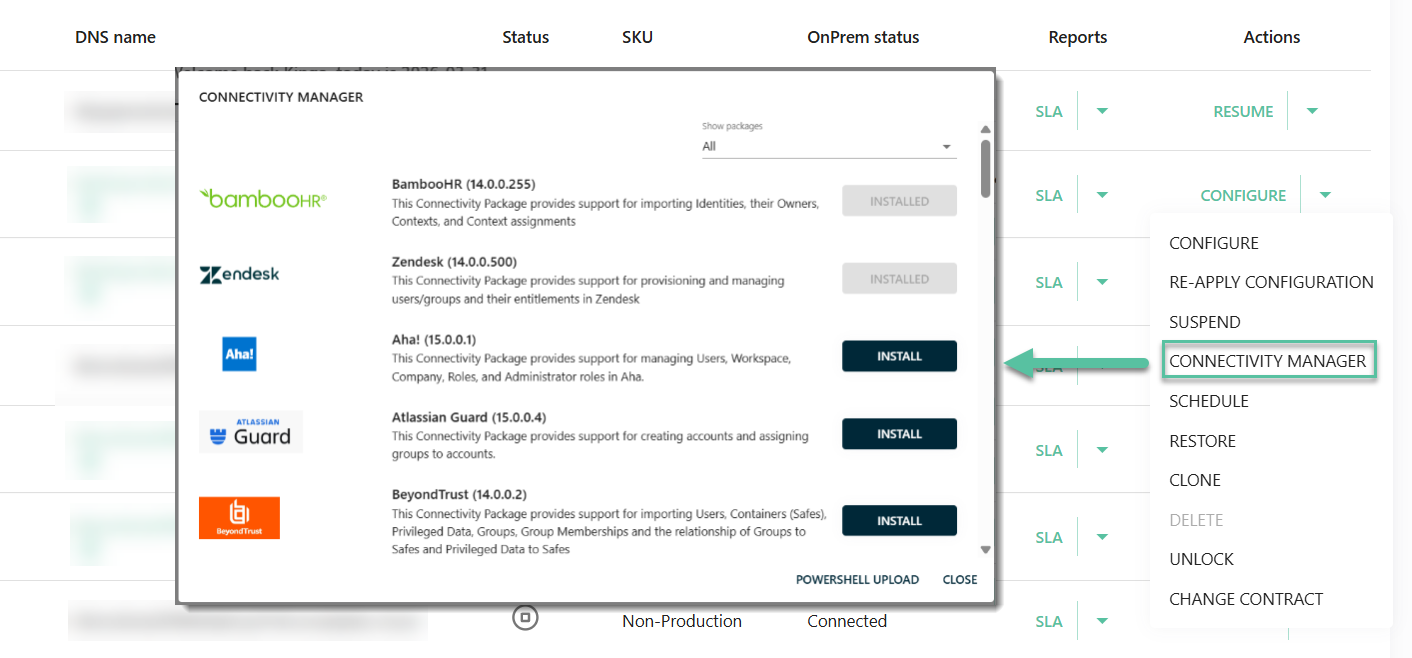1412x658 pixels.
Task: Click the CONNECTIVITY MANAGER dialog heading
Action: pos(281,97)
